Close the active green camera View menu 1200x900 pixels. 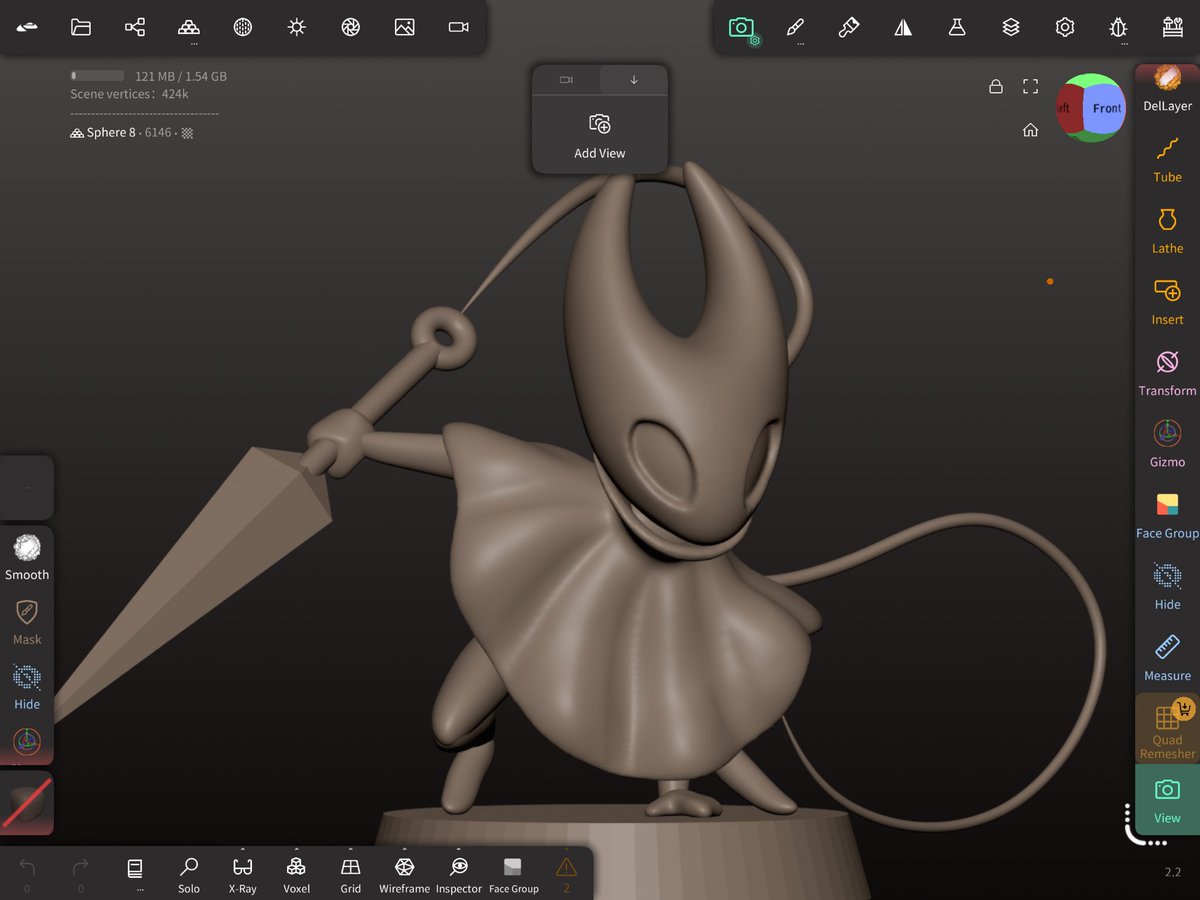[x=742, y=28]
